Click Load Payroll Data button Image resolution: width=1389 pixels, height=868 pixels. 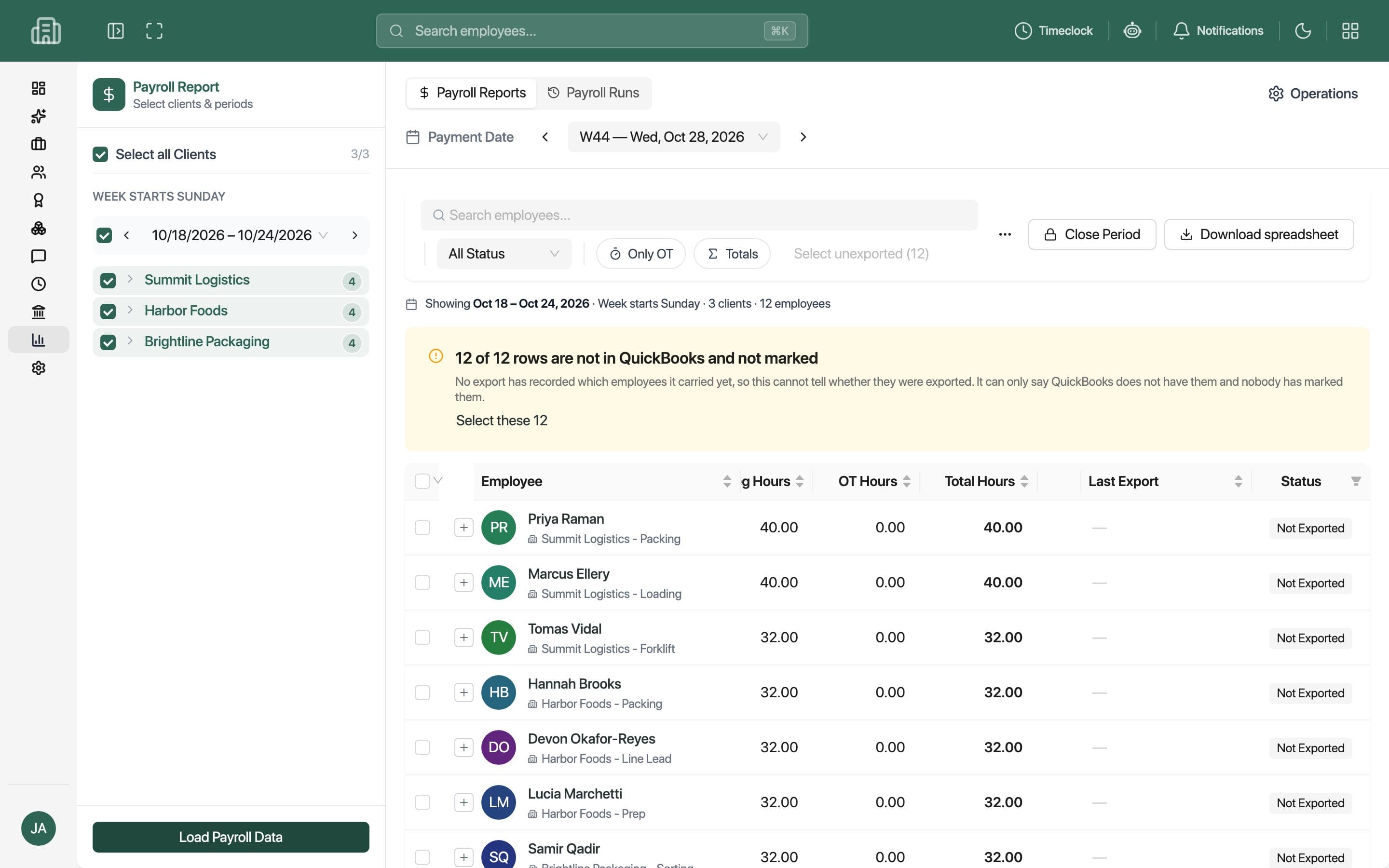pos(231,837)
